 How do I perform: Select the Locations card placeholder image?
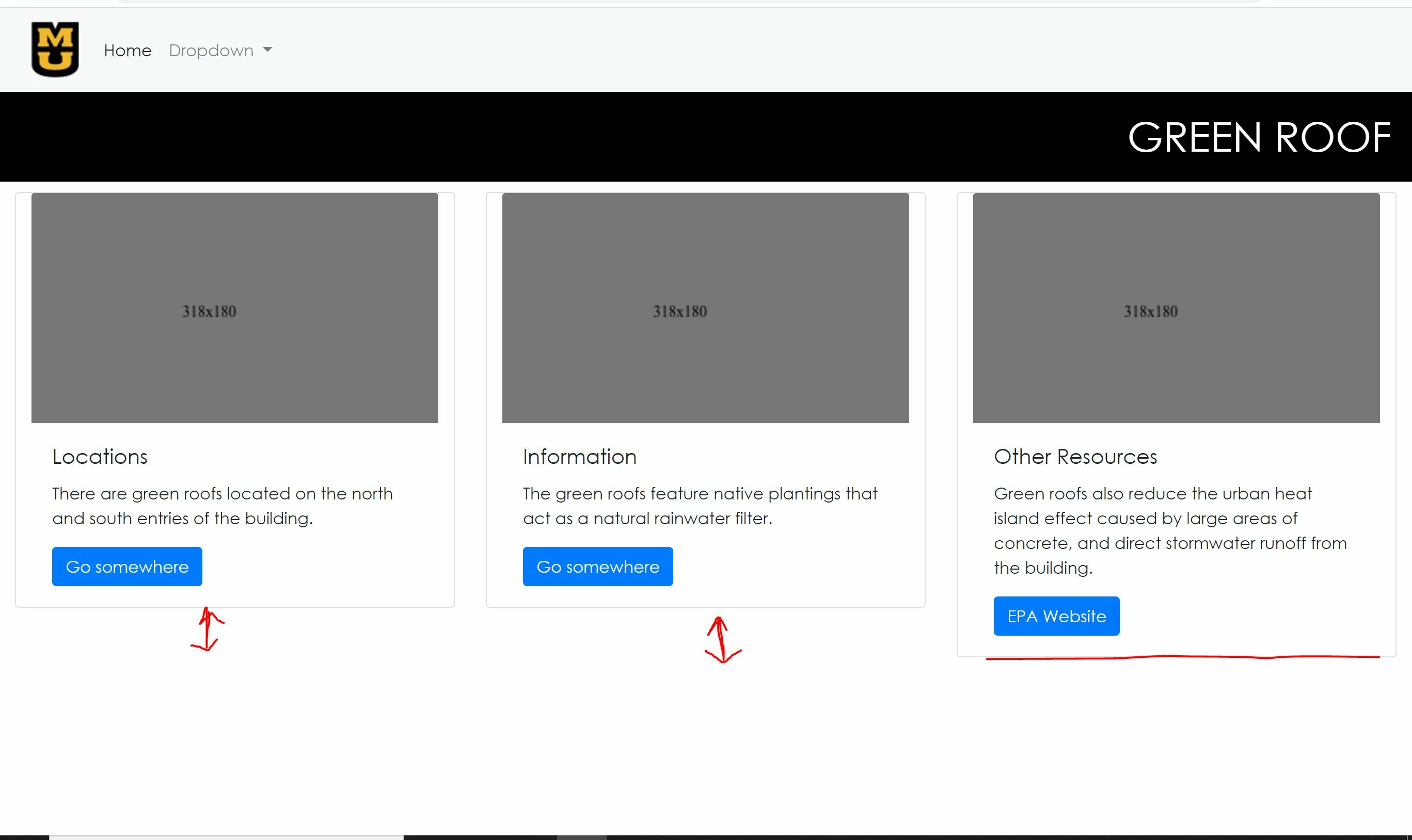tap(234, 308)
